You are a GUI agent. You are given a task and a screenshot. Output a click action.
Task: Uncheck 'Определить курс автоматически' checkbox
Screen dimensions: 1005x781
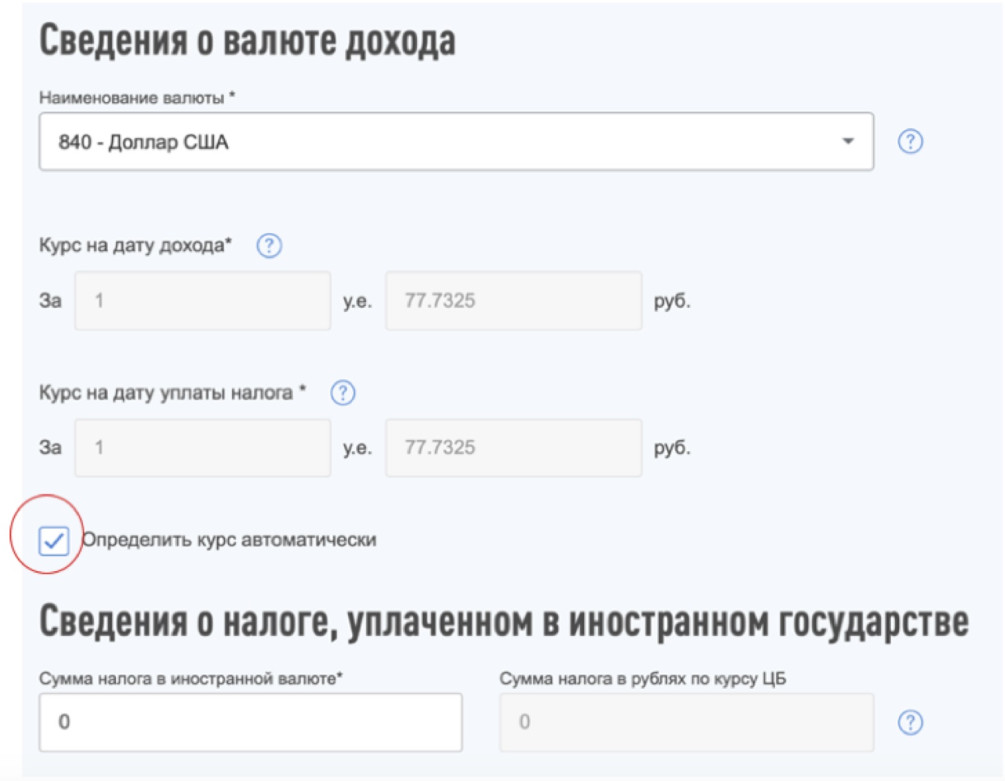click(x=53, y=541)
